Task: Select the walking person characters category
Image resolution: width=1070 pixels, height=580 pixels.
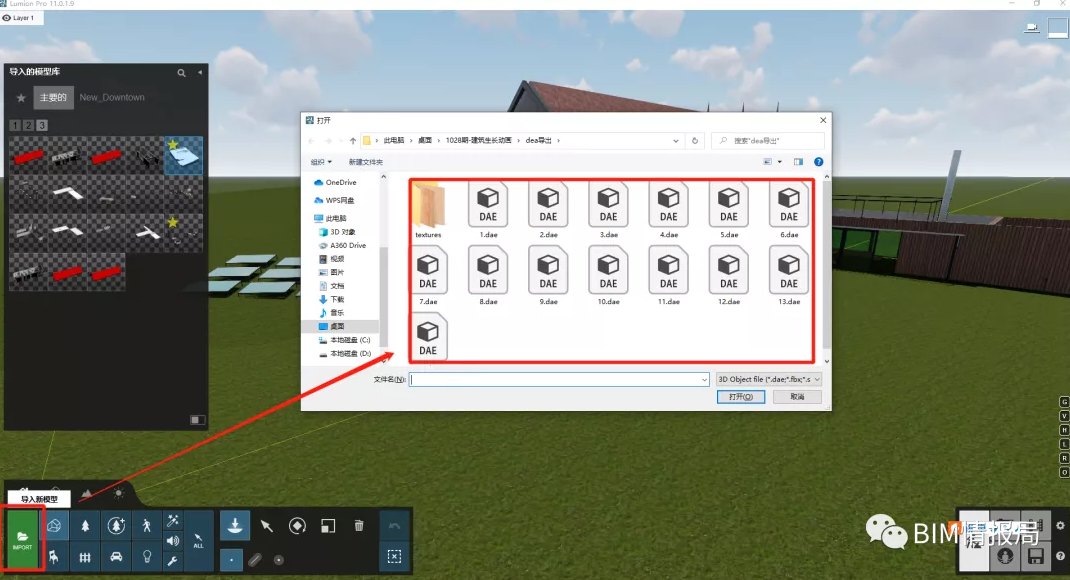Action: (x=147, y=525)
